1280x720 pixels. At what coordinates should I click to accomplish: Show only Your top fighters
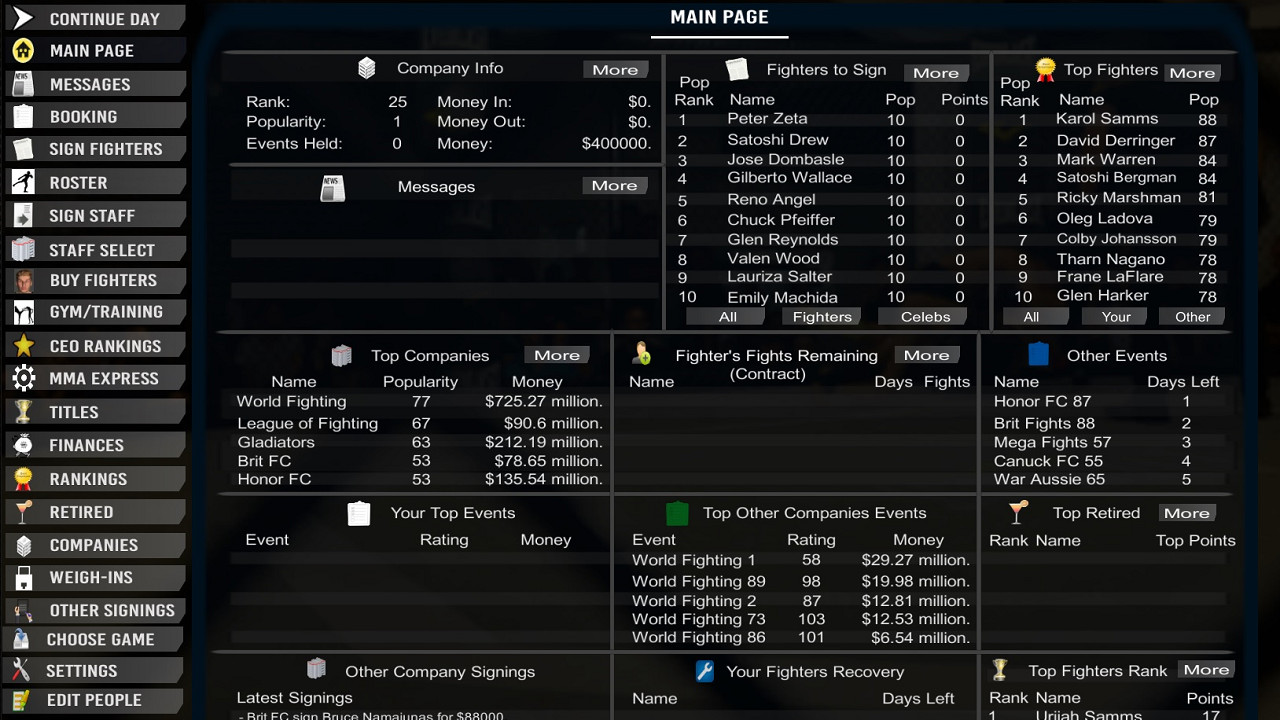(x=1116, y=317)
